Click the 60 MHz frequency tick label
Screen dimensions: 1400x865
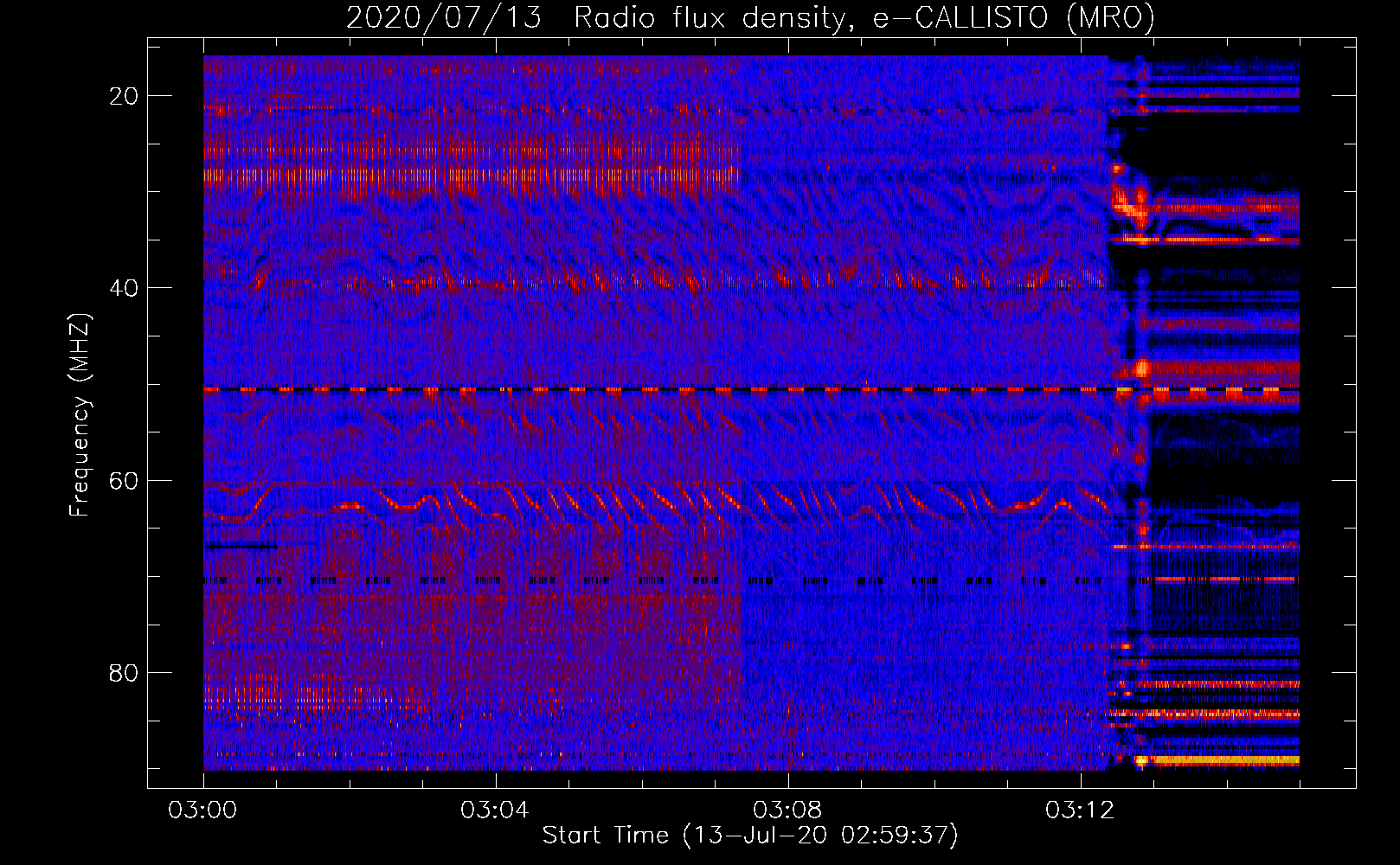pyautogui.click(x=125, y=480)
